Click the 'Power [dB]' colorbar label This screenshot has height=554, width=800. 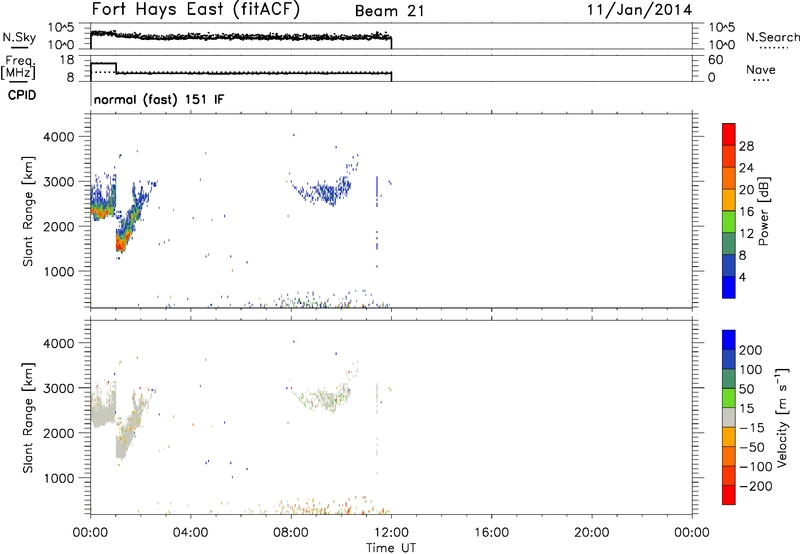tap(763, 211)
